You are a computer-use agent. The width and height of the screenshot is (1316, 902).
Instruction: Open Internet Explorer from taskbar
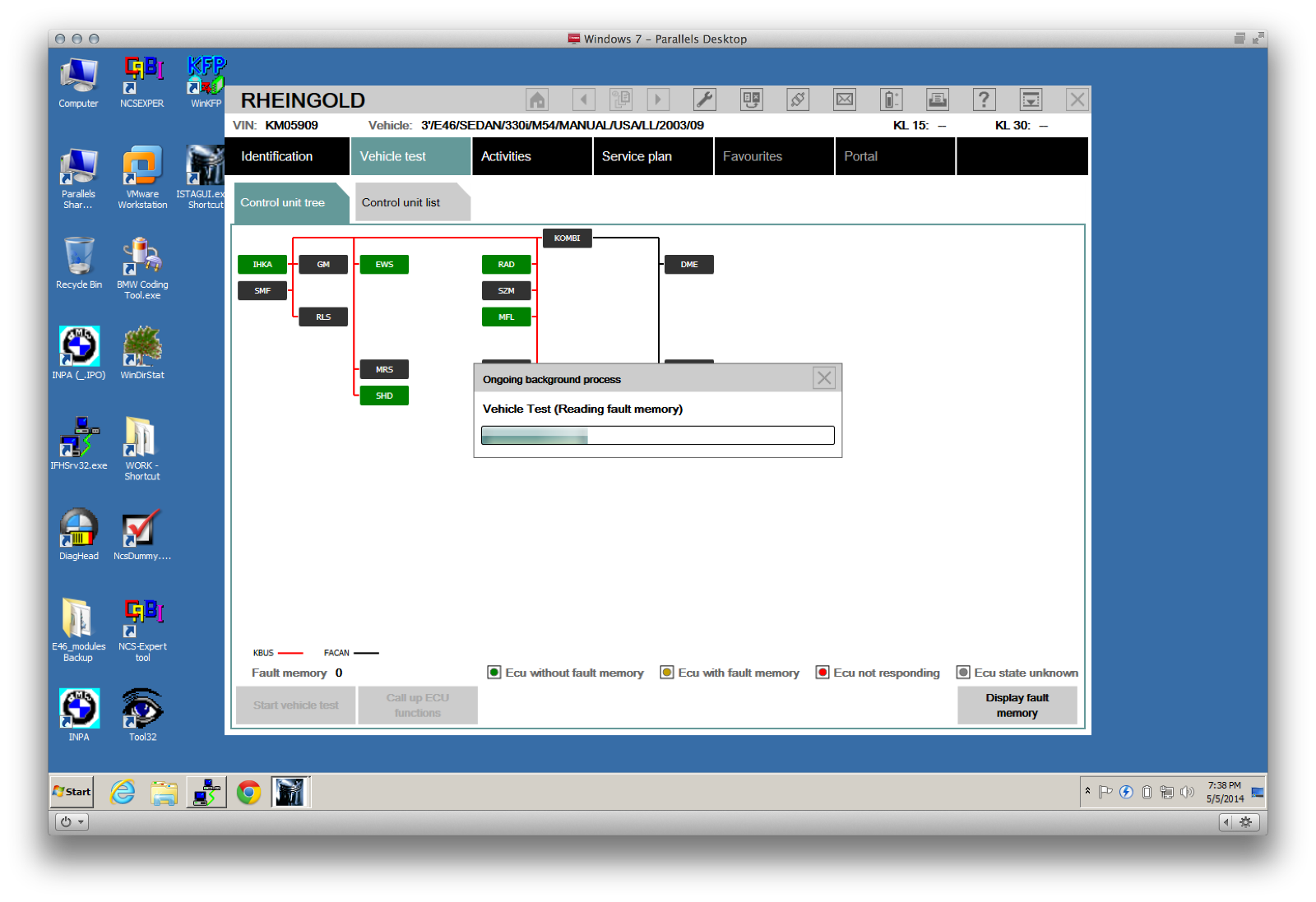coord(123,792)
